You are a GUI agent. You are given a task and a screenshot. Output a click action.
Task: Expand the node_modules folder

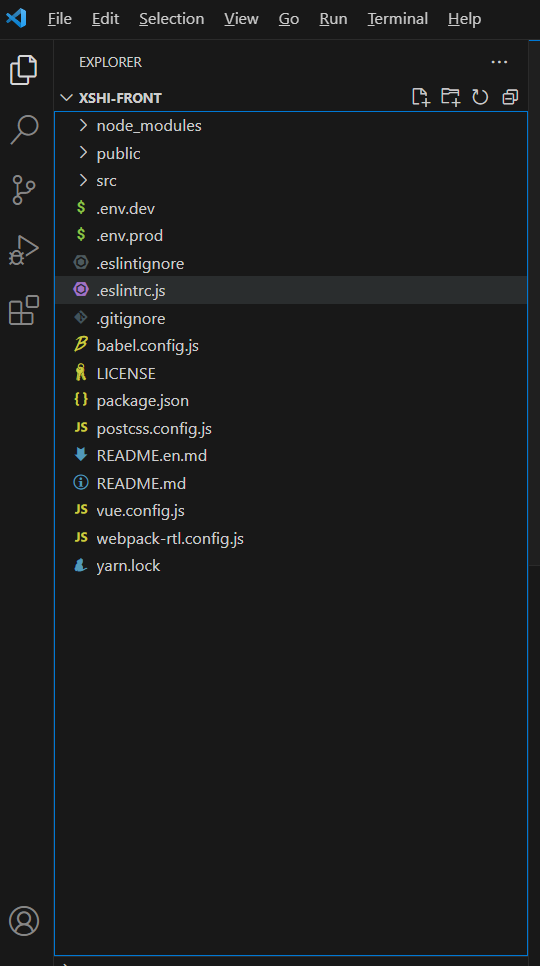point(291,126)
